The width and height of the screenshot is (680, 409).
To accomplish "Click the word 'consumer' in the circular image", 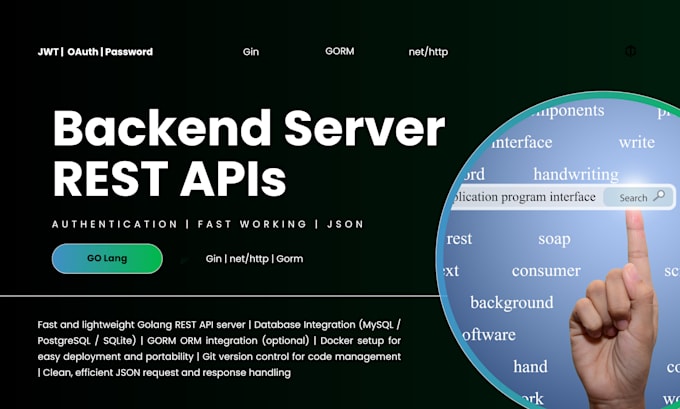I will coord(546,271).
